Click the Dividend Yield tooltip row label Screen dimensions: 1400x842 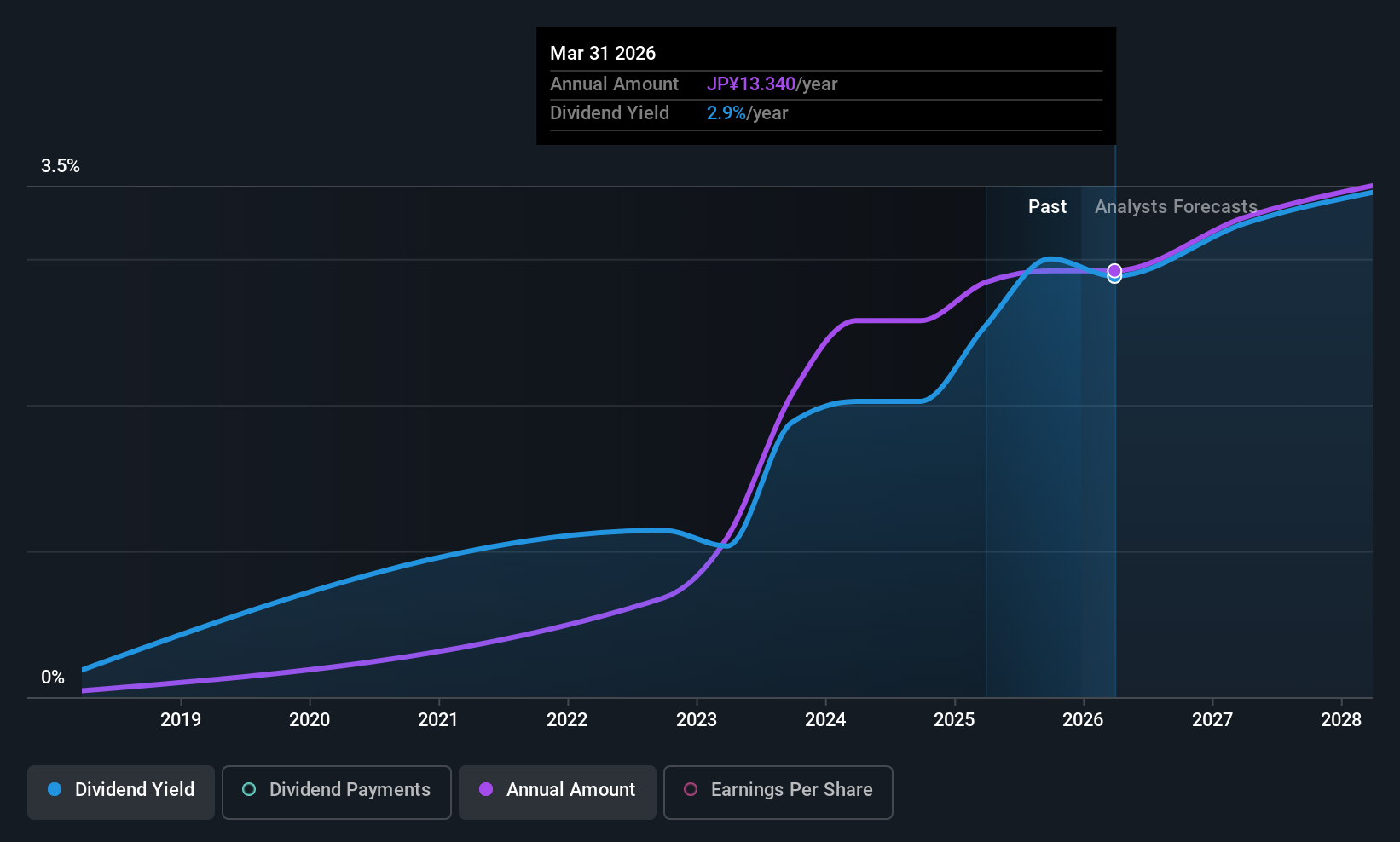click(x=610, y=113)
